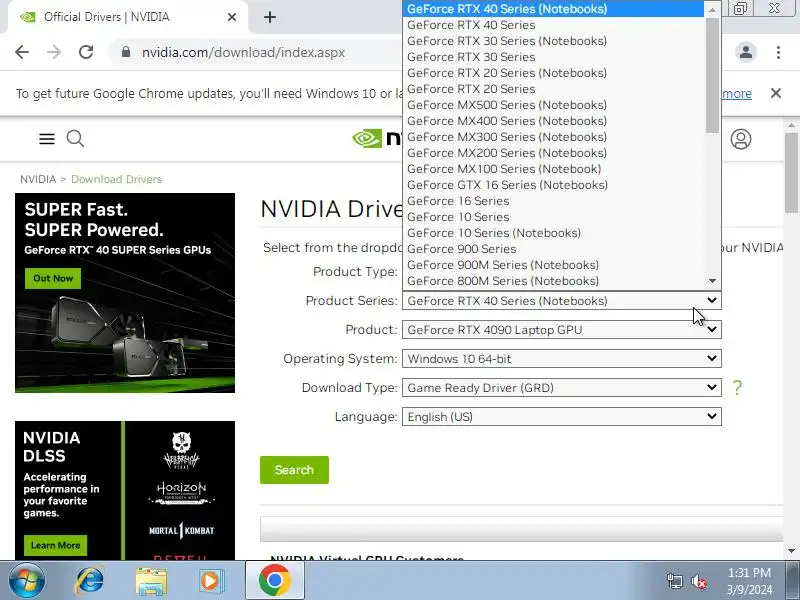Select GeForce 16 Series option

(x=553, y=201)
